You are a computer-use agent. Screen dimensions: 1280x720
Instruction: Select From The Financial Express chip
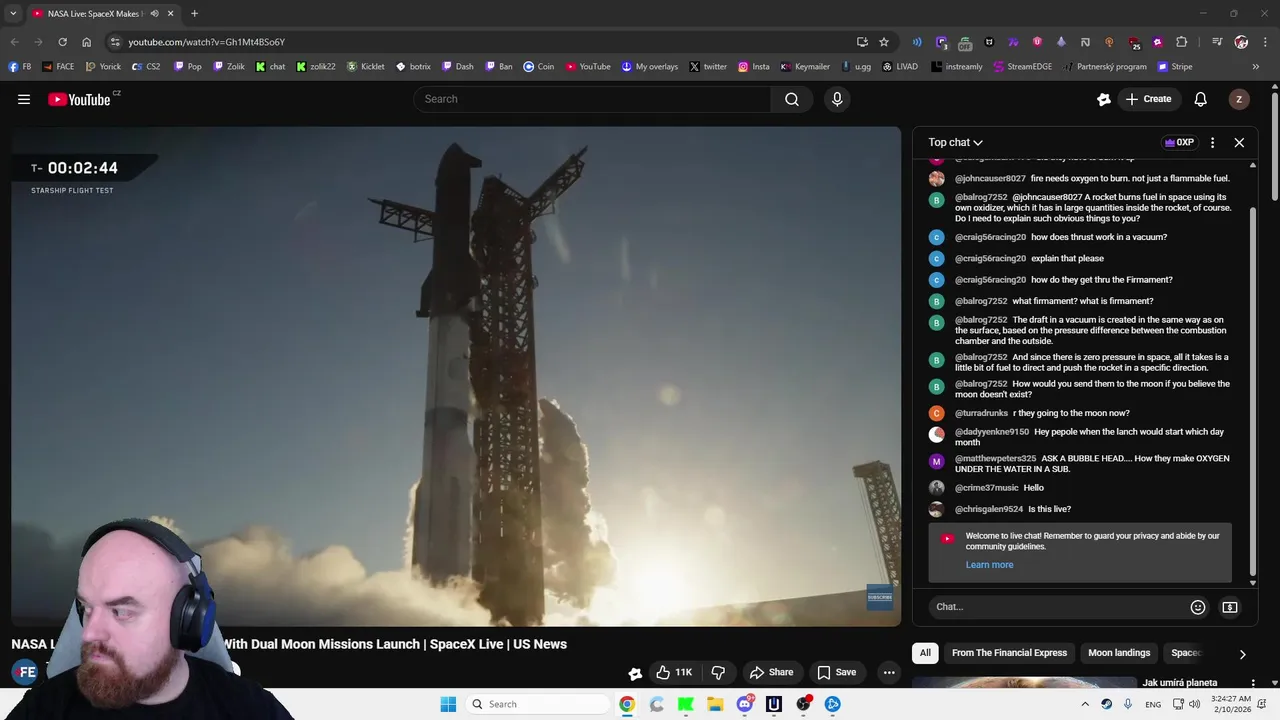coord(1009,653)
